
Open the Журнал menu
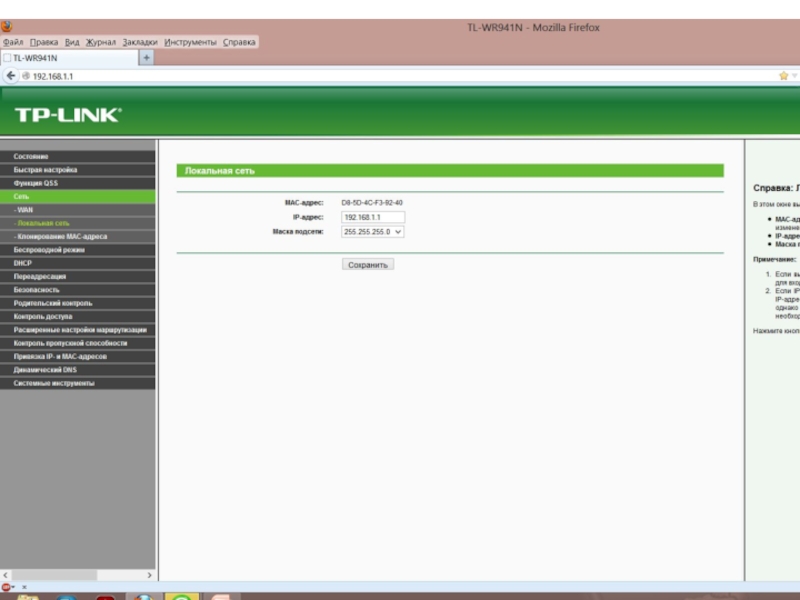tap(101, 42)
